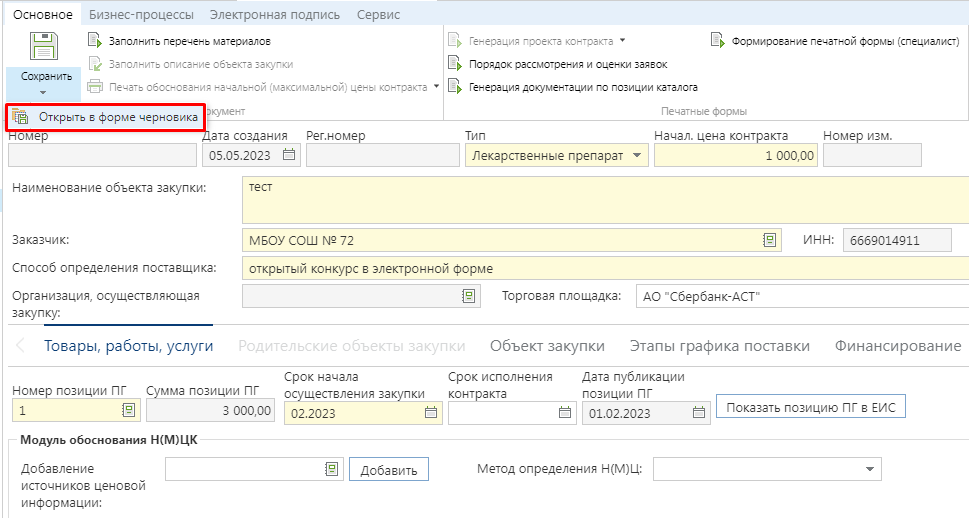Viewport: 969px width, 518px height.
Task: Switch to Этапы графика поставки tab
Action: coord(720,346)
